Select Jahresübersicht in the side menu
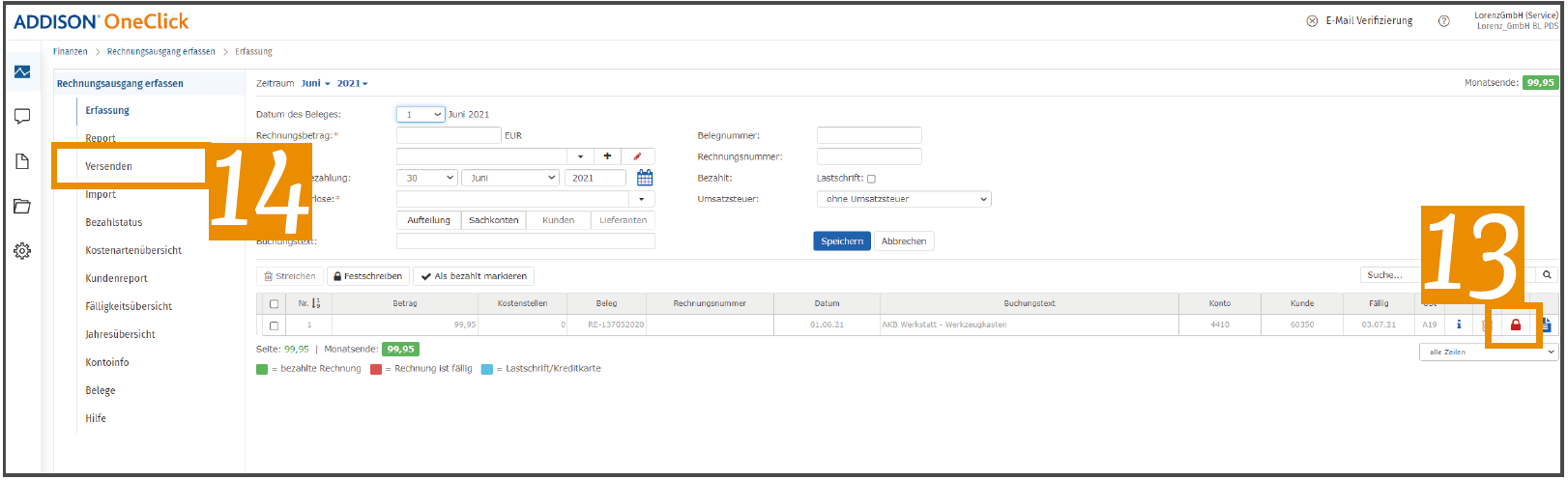 coord(120,334)
